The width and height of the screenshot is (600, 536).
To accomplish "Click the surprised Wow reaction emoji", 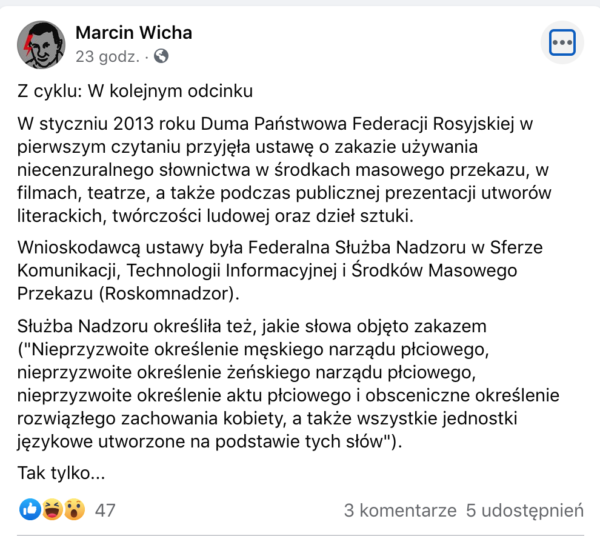I will pos(72,510).
